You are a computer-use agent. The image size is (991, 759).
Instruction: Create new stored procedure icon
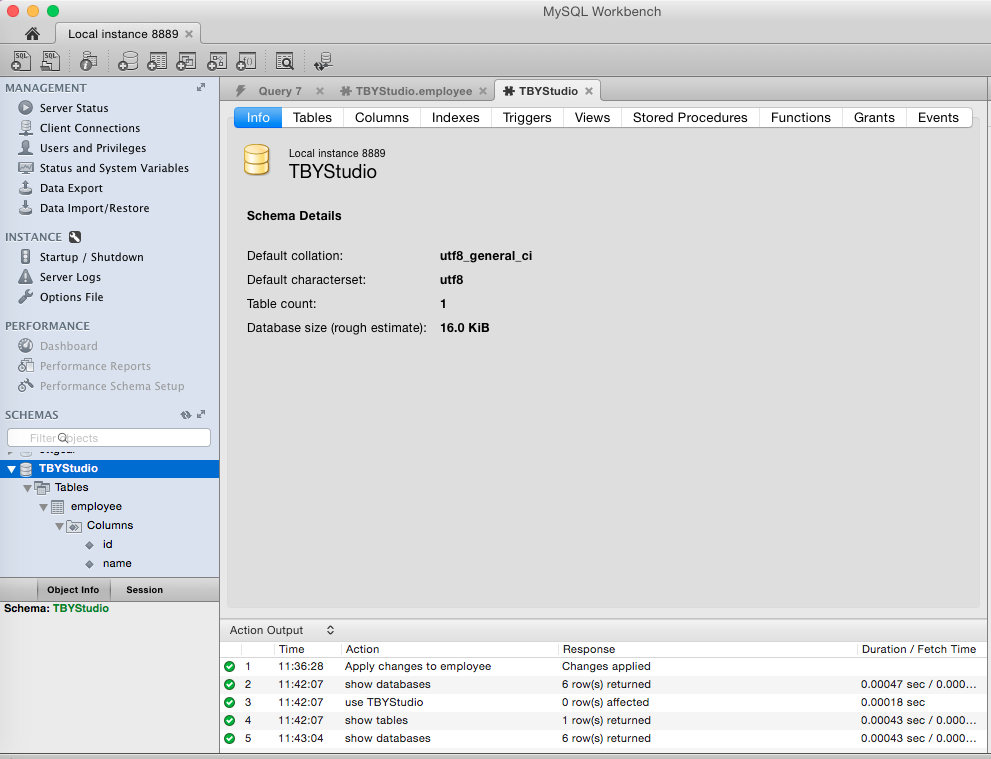(x=217, y=61)
